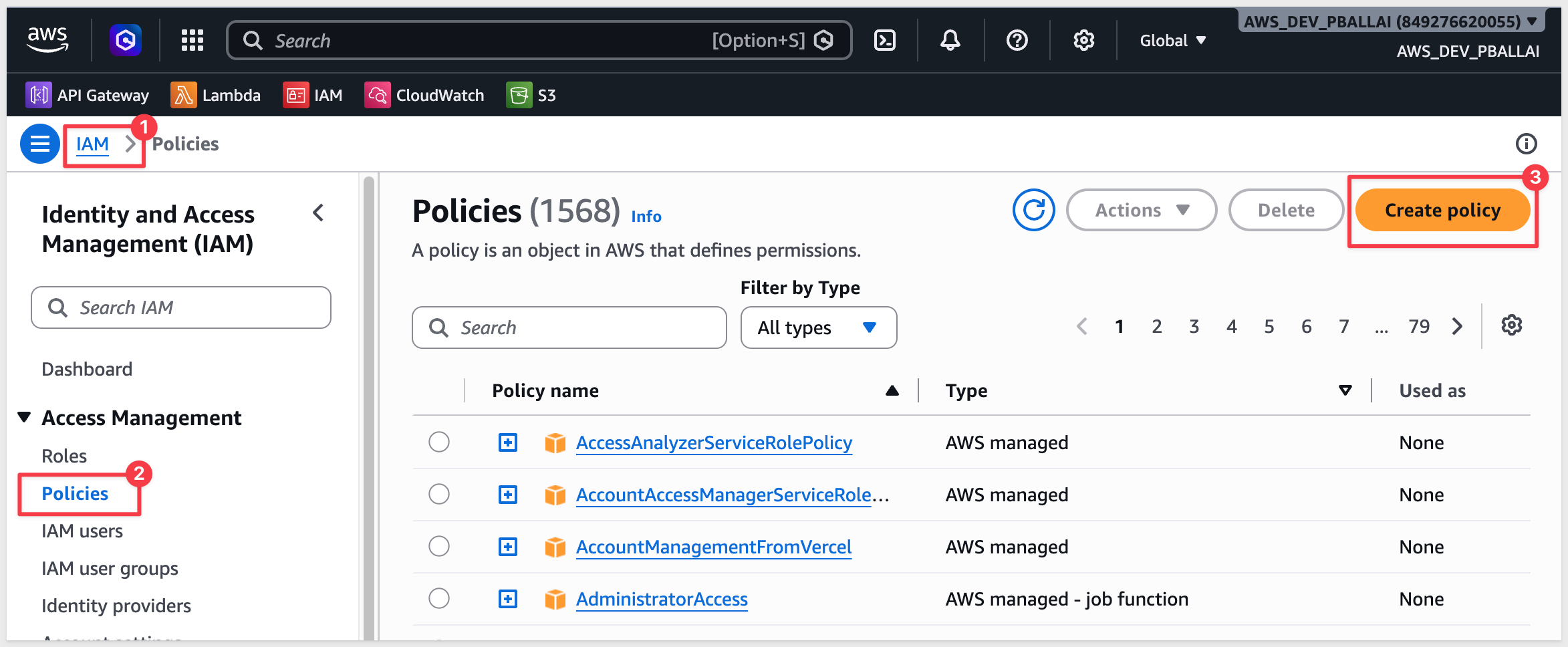Go to next page of policies
The image size is (1568, 647).
[x=1458, y=326]
